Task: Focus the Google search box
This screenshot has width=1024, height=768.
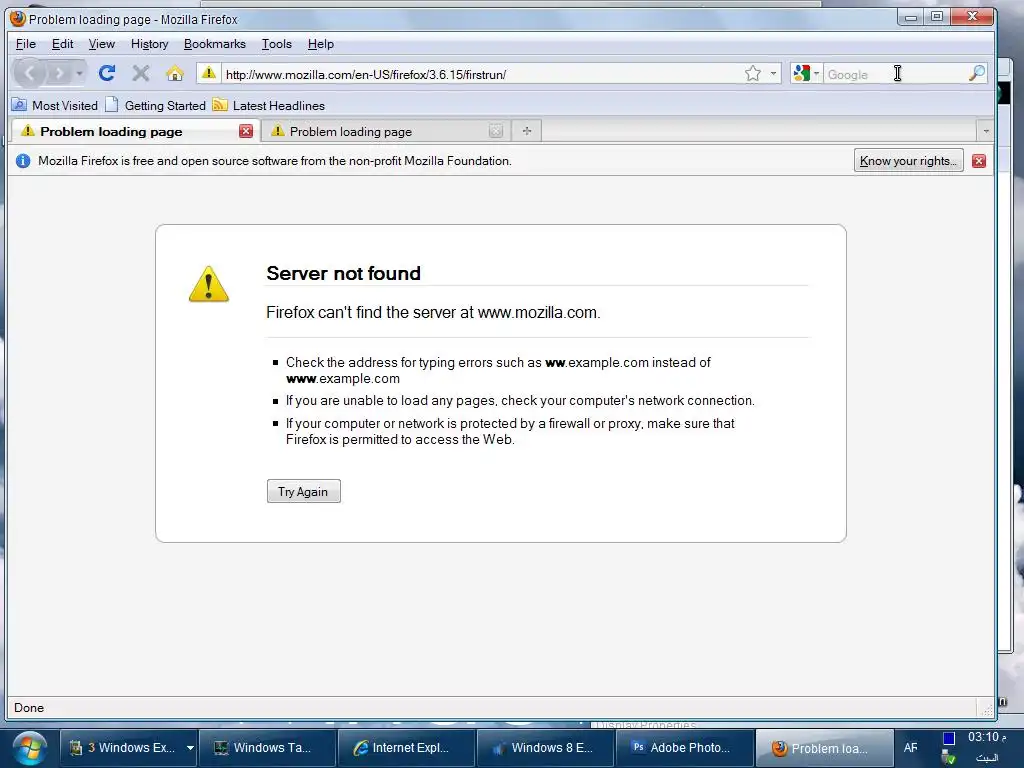Action: [x=895, y=74]
